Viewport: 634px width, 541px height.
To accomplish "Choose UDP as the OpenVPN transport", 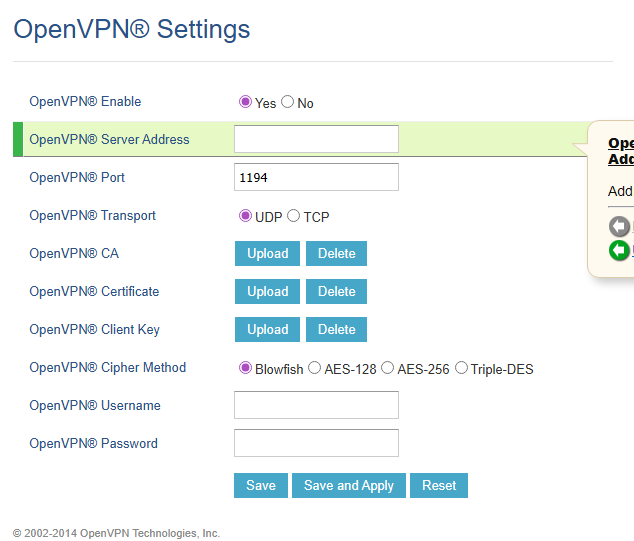I will 245,216.
